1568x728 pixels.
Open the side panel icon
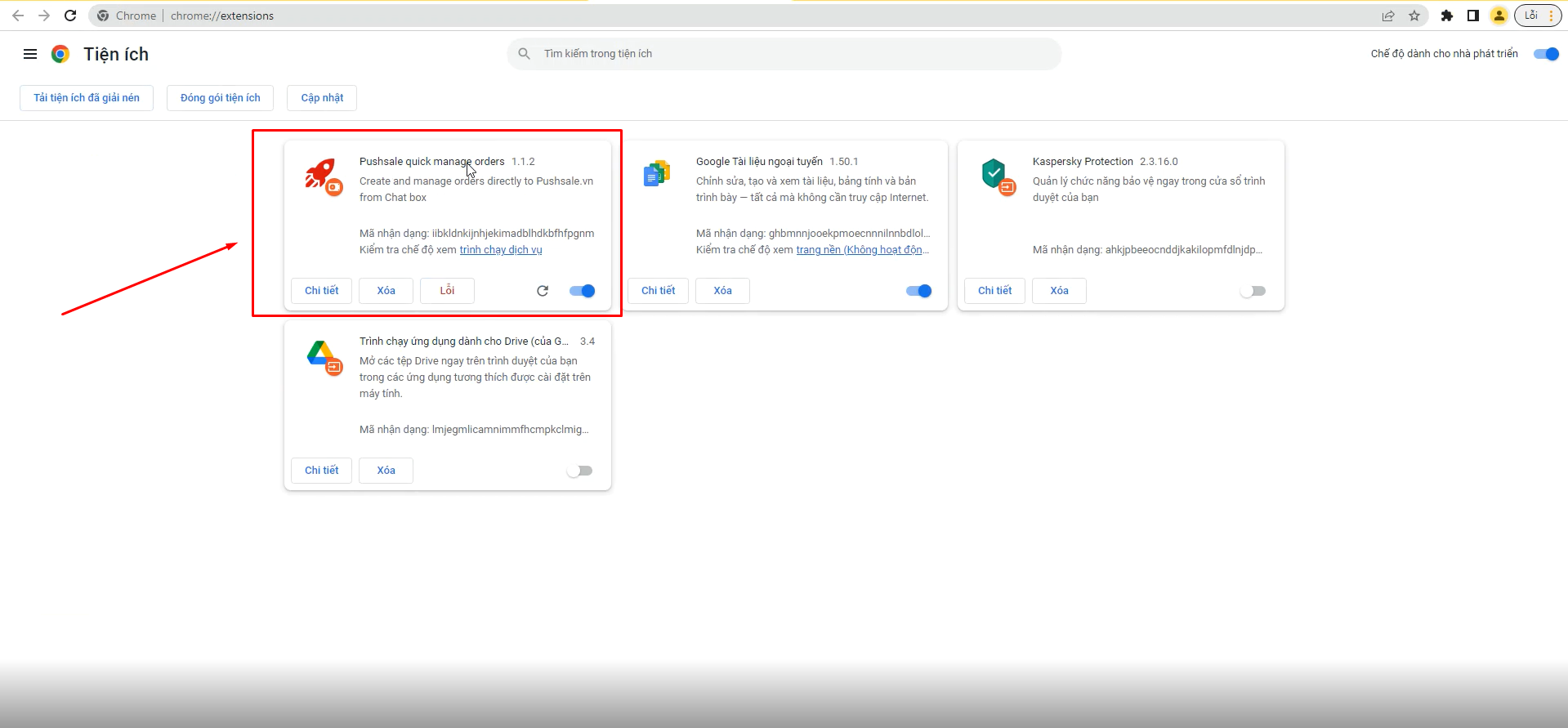click(1473, 16)
